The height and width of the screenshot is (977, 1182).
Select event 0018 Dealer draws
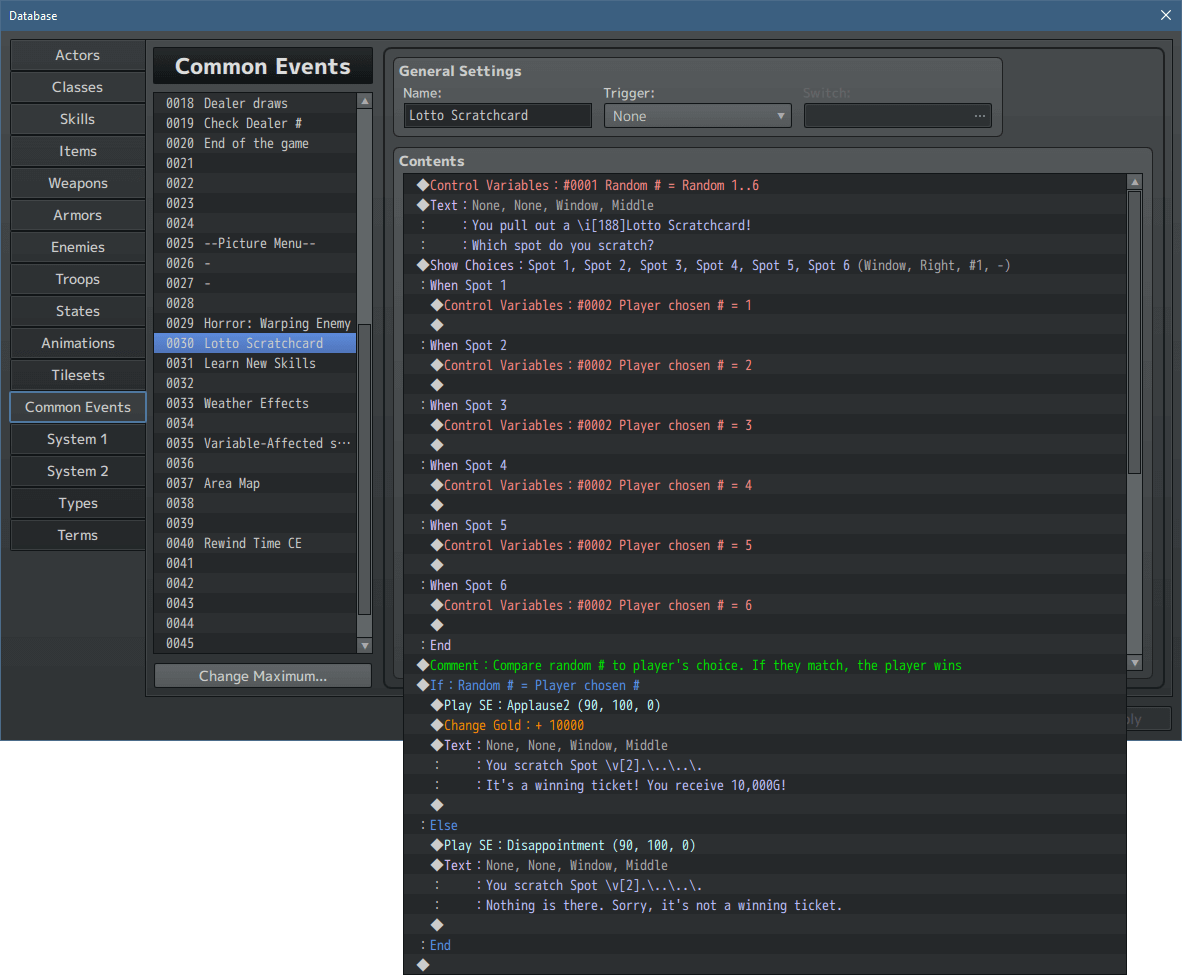pyautogui.click(x=255, y=103)
